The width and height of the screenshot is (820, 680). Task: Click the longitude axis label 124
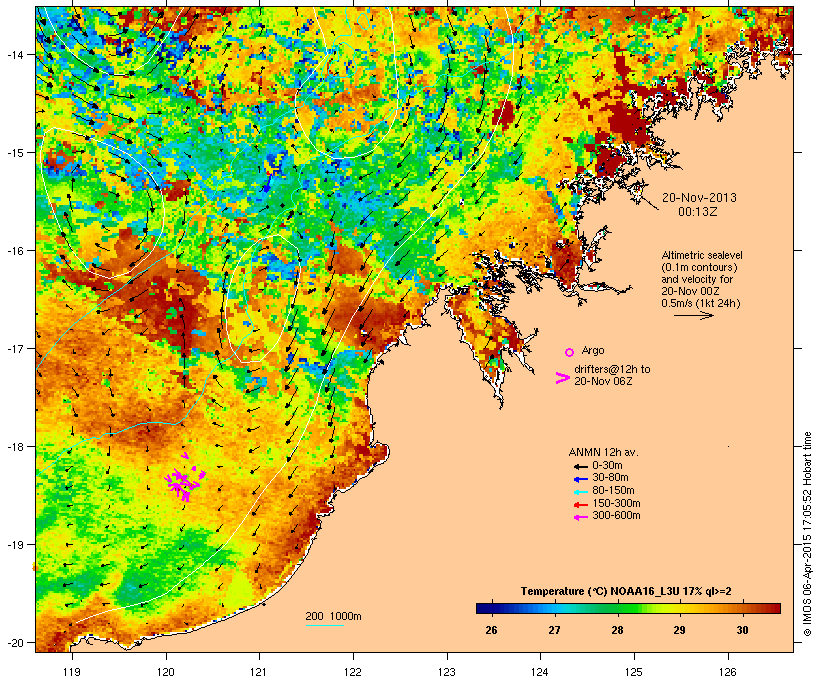pyautogui.click(x=540, y=672)
